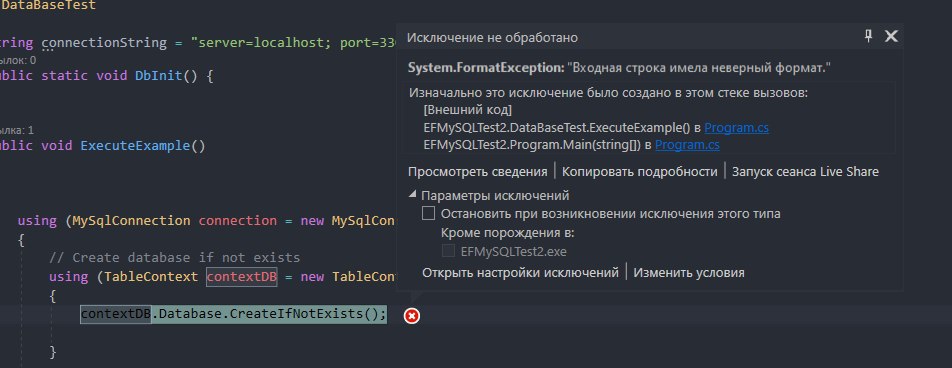Image resolution: width=952 pixels, height=368 pixels.
Task: Click the connection variable name
Action: pos(238,220)
